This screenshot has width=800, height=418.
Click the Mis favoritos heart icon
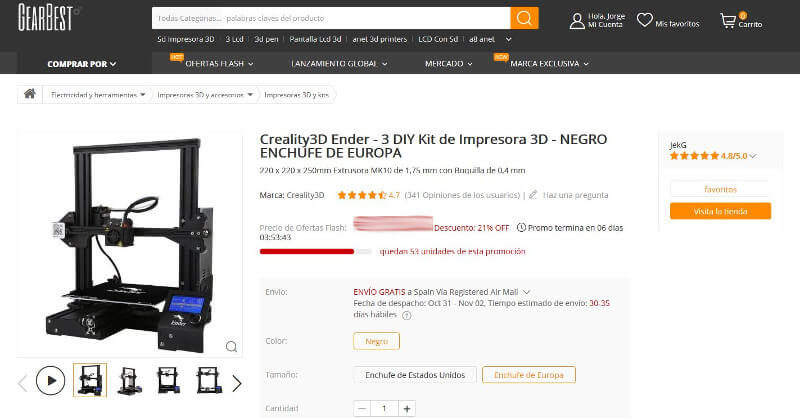point(644,20)
